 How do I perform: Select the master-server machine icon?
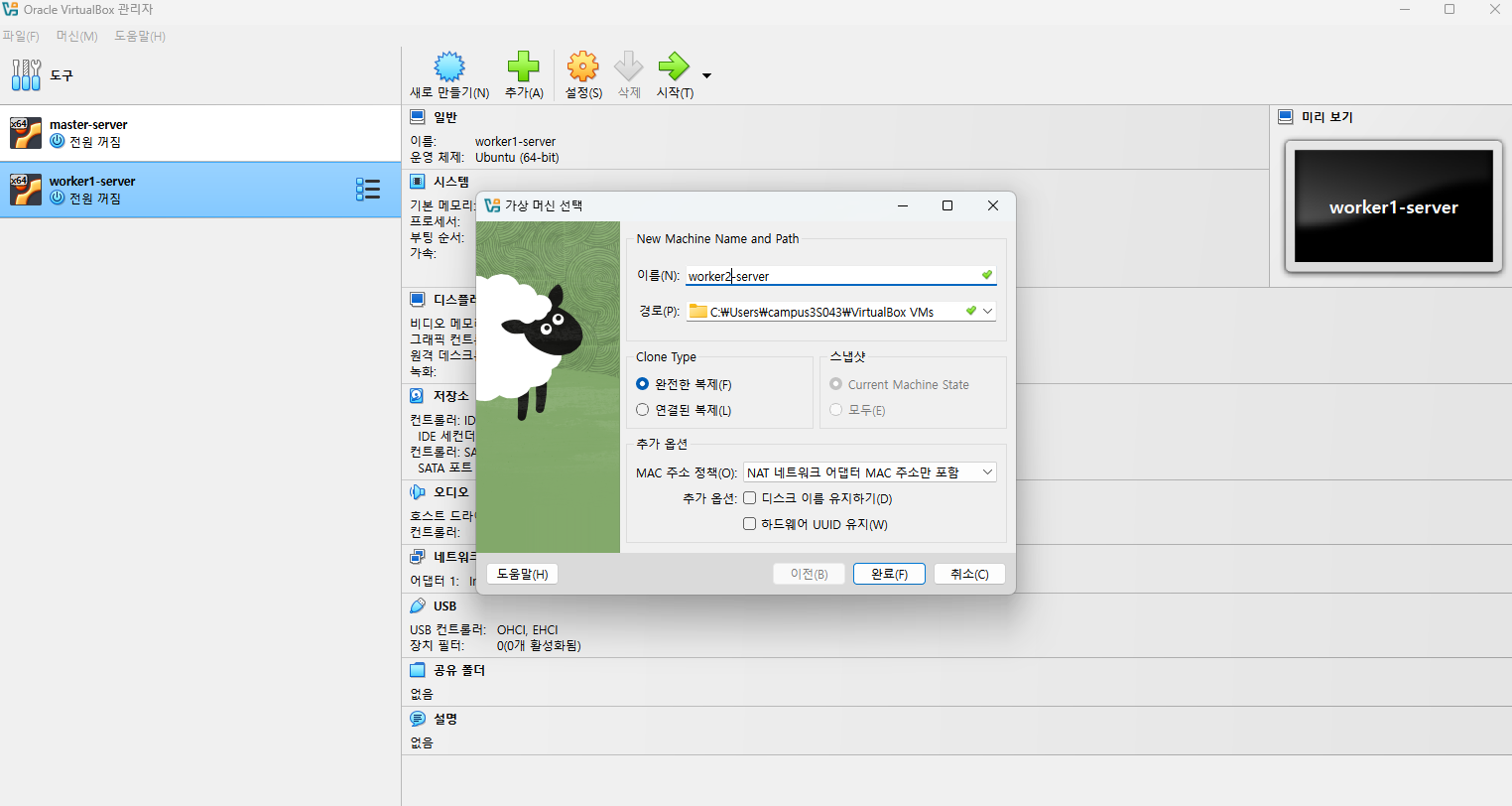pos(26,133)
